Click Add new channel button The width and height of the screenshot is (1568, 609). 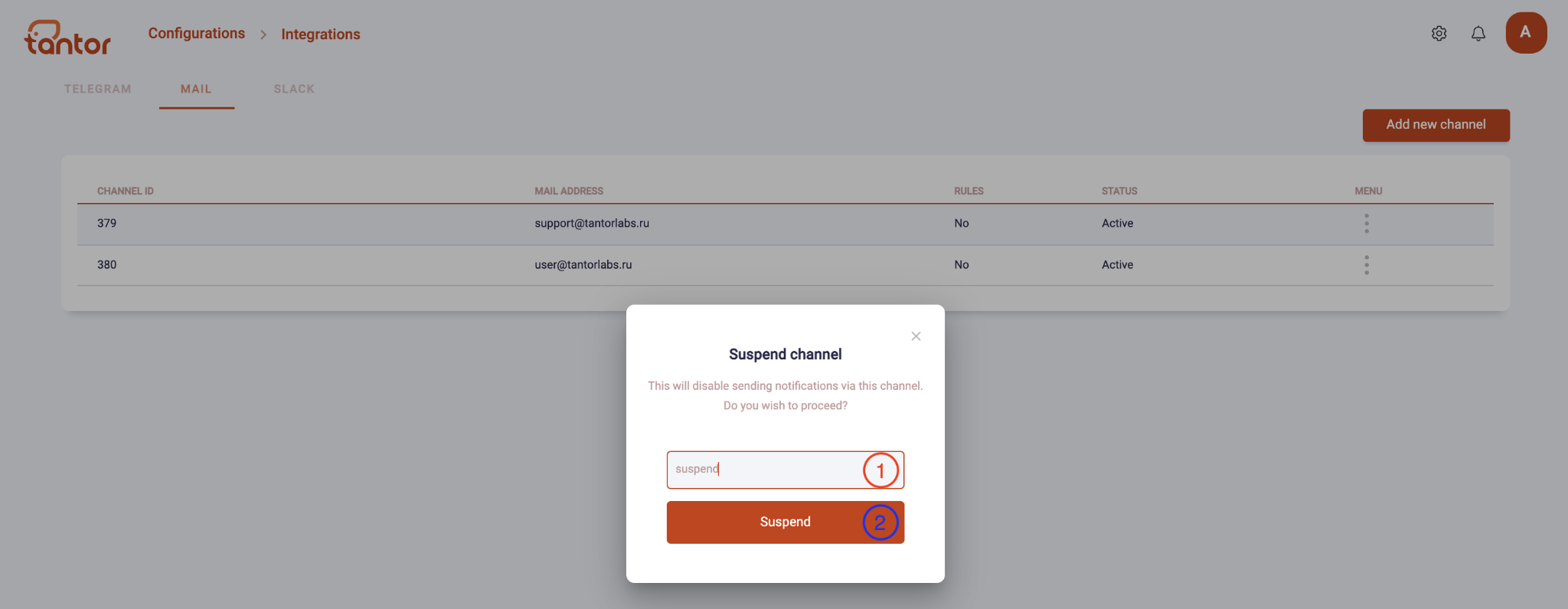(1436, 125)
